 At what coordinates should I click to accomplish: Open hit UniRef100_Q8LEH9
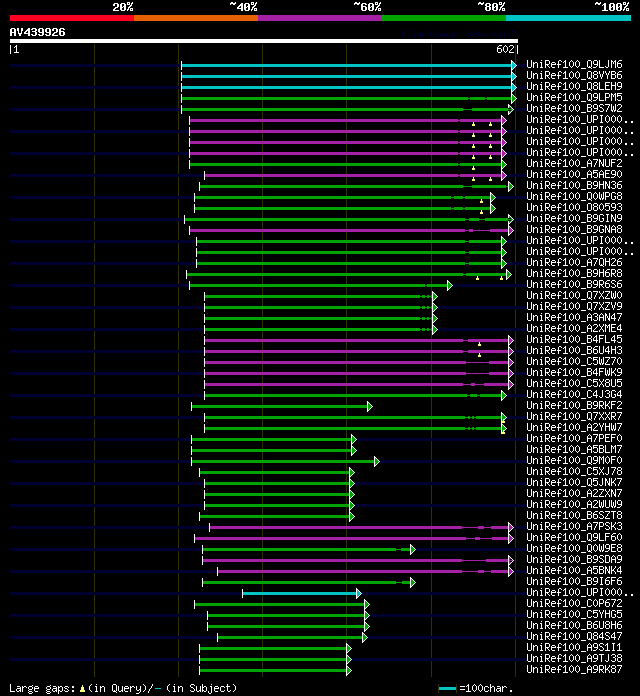[574, 86]
